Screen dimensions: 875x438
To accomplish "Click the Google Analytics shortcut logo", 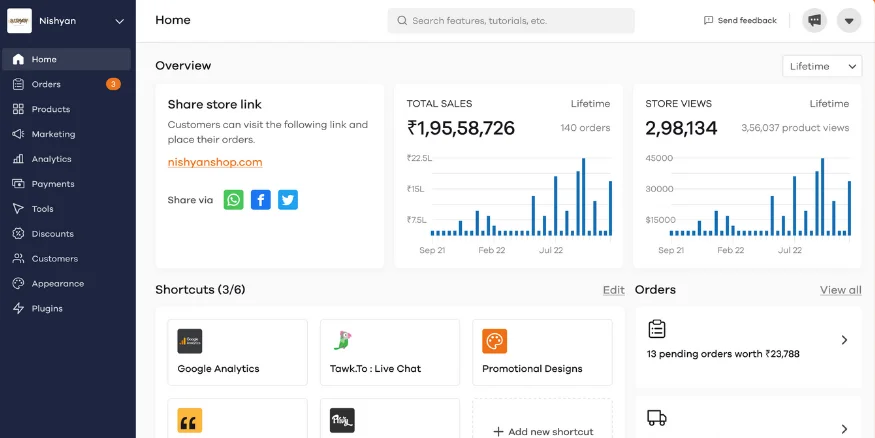I will tap(190, 341).
